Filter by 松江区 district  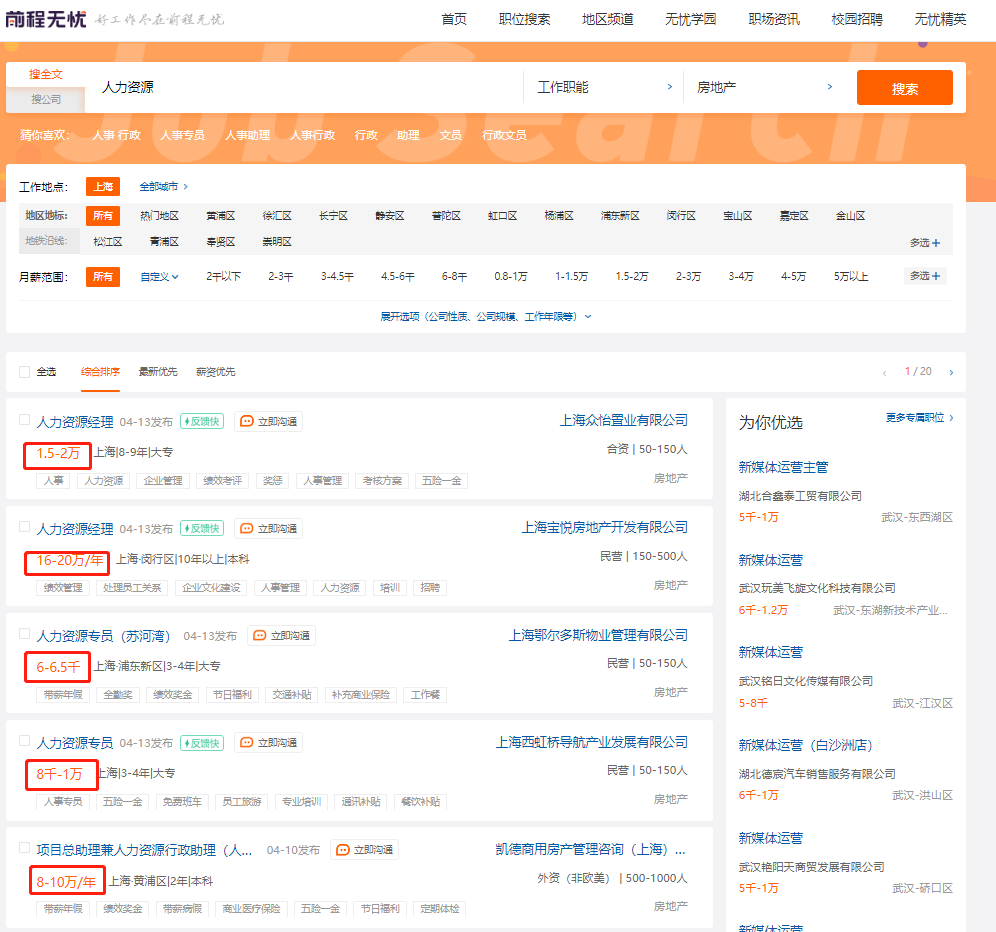(x=107, y=242)
